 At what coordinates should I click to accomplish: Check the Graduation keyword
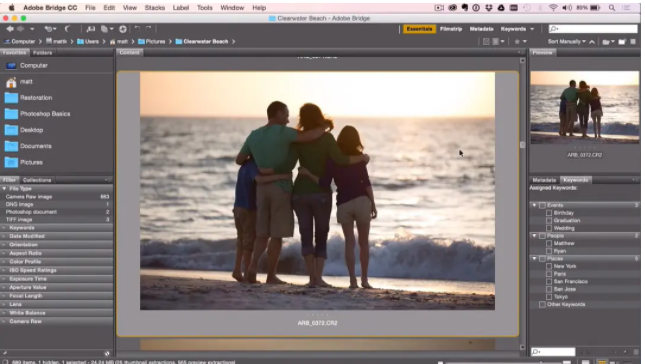coord(549,220)
